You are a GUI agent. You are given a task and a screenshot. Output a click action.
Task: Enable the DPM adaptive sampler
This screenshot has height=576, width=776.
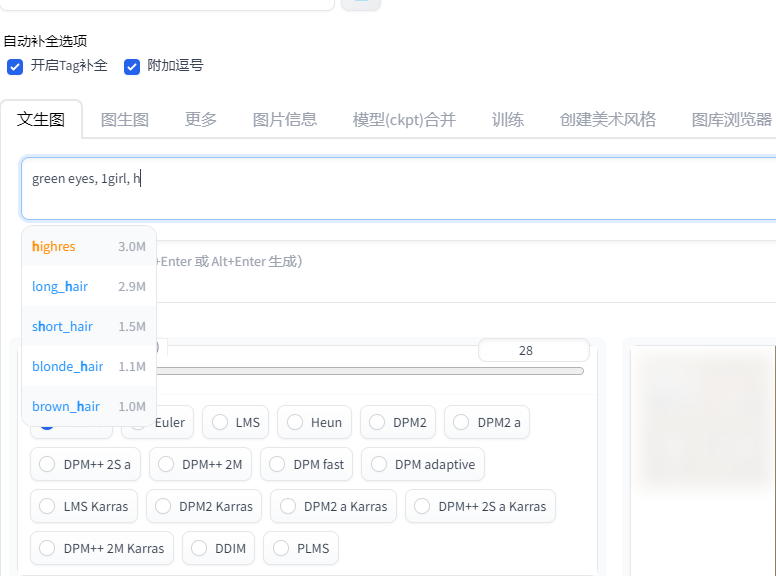(x=424, y=464)
